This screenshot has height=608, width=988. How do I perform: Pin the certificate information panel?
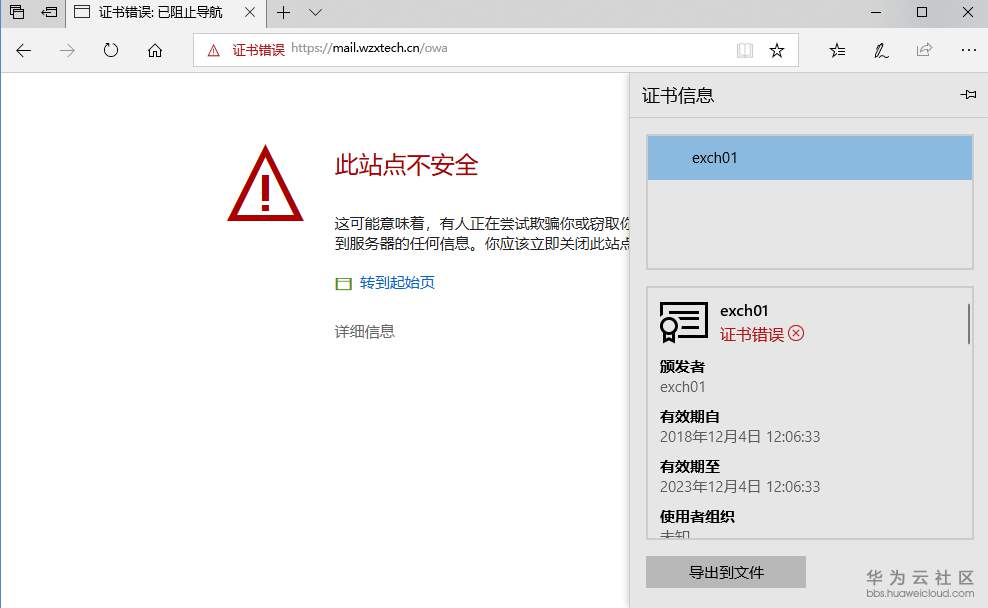click(x=967, y=94)
